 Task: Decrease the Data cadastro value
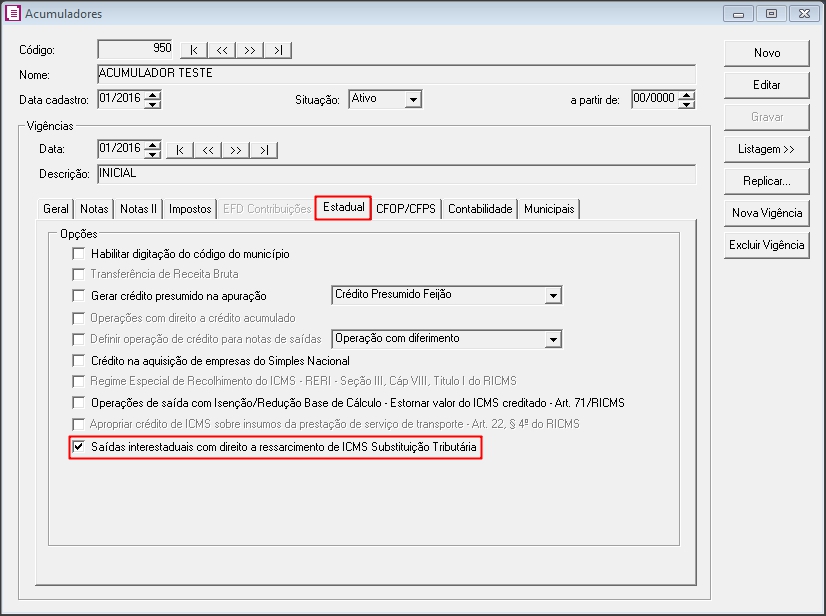pyautogui.click(x=153, y=104)
